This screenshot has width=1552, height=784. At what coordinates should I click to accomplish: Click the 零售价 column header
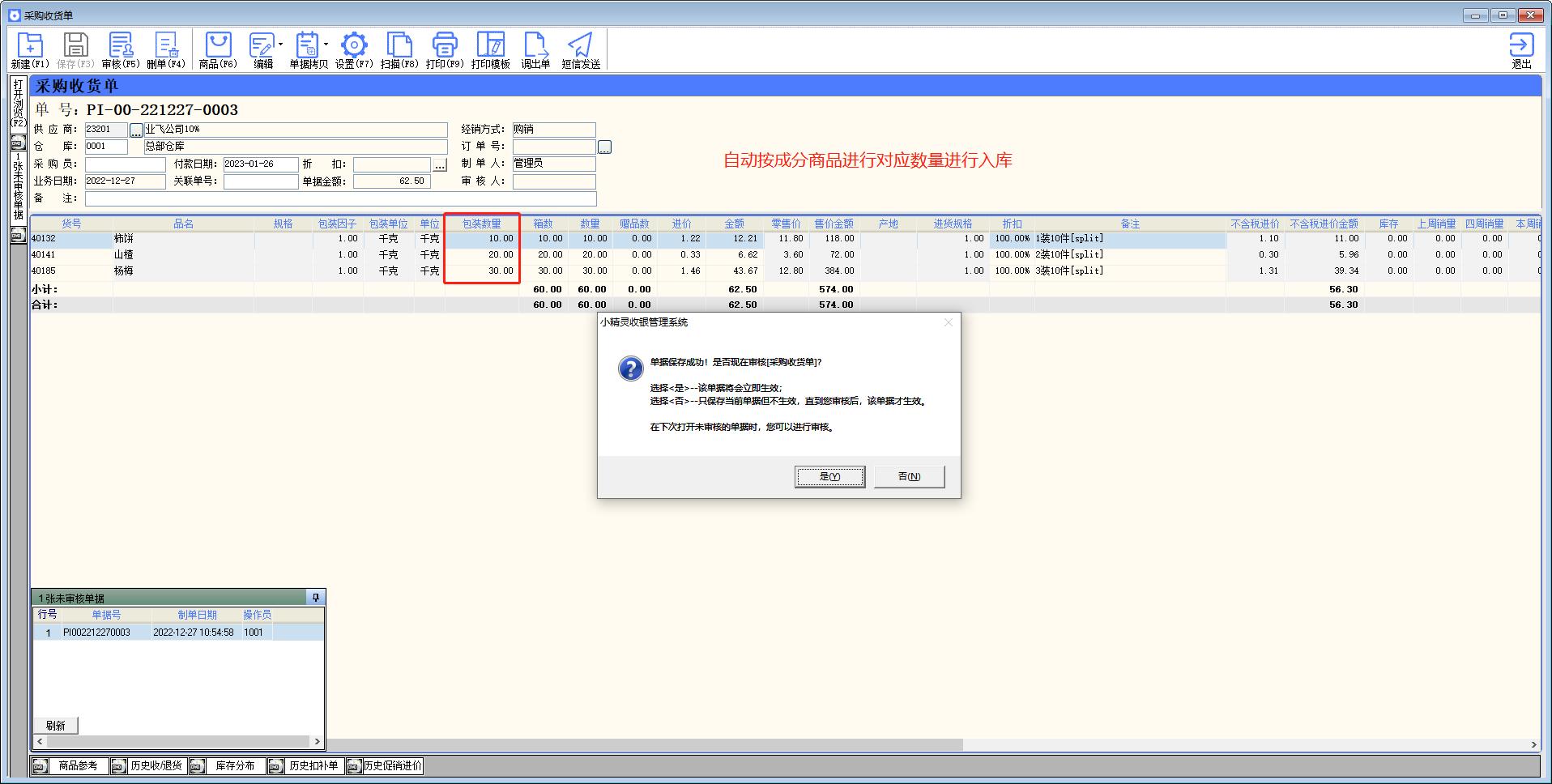click(786, 224)
